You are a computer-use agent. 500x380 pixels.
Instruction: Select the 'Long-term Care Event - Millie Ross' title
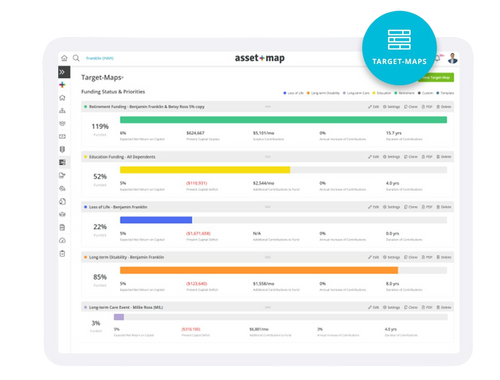pyautogui.click(x=126, y=307)
